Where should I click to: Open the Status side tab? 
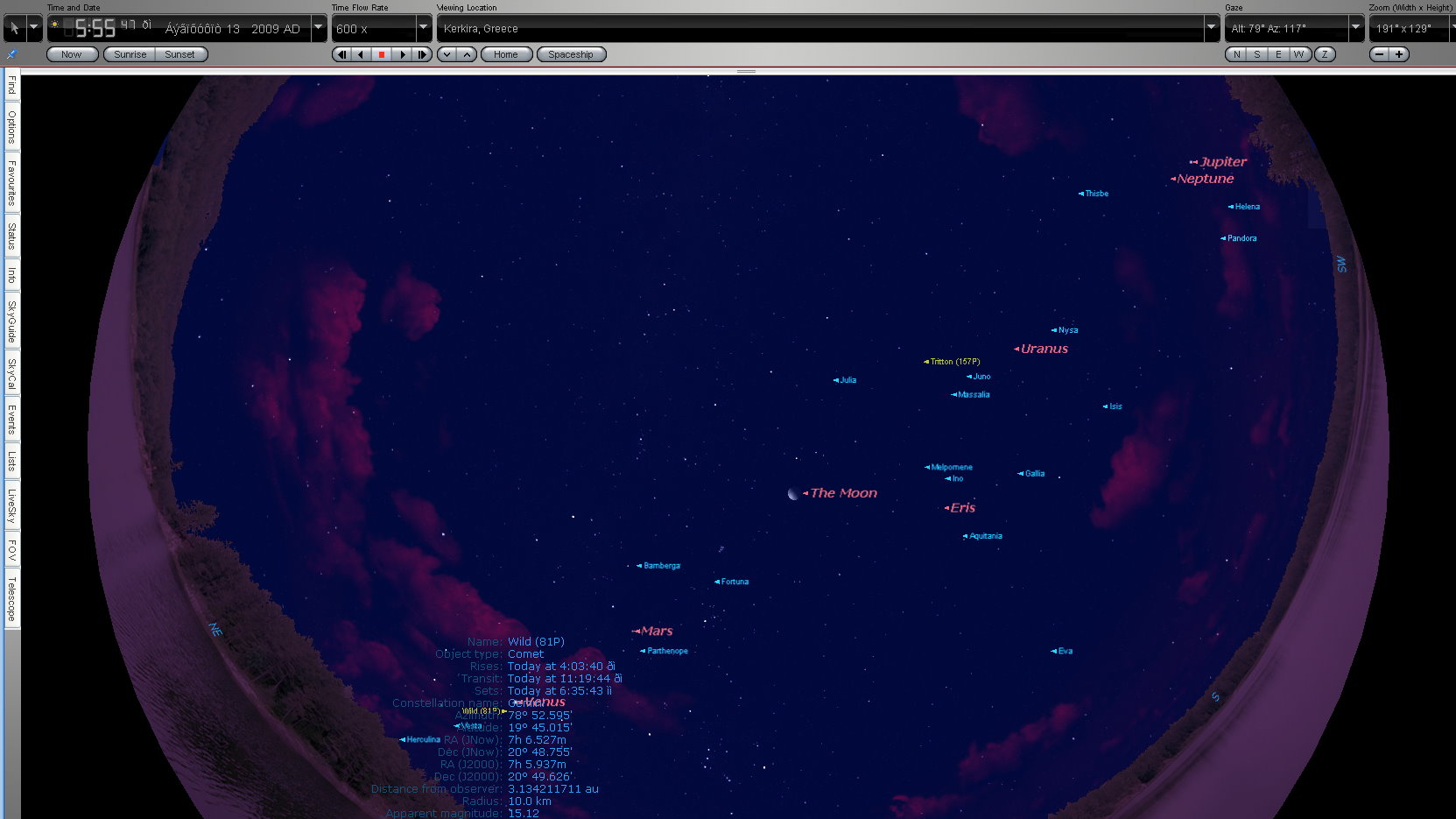11,236
